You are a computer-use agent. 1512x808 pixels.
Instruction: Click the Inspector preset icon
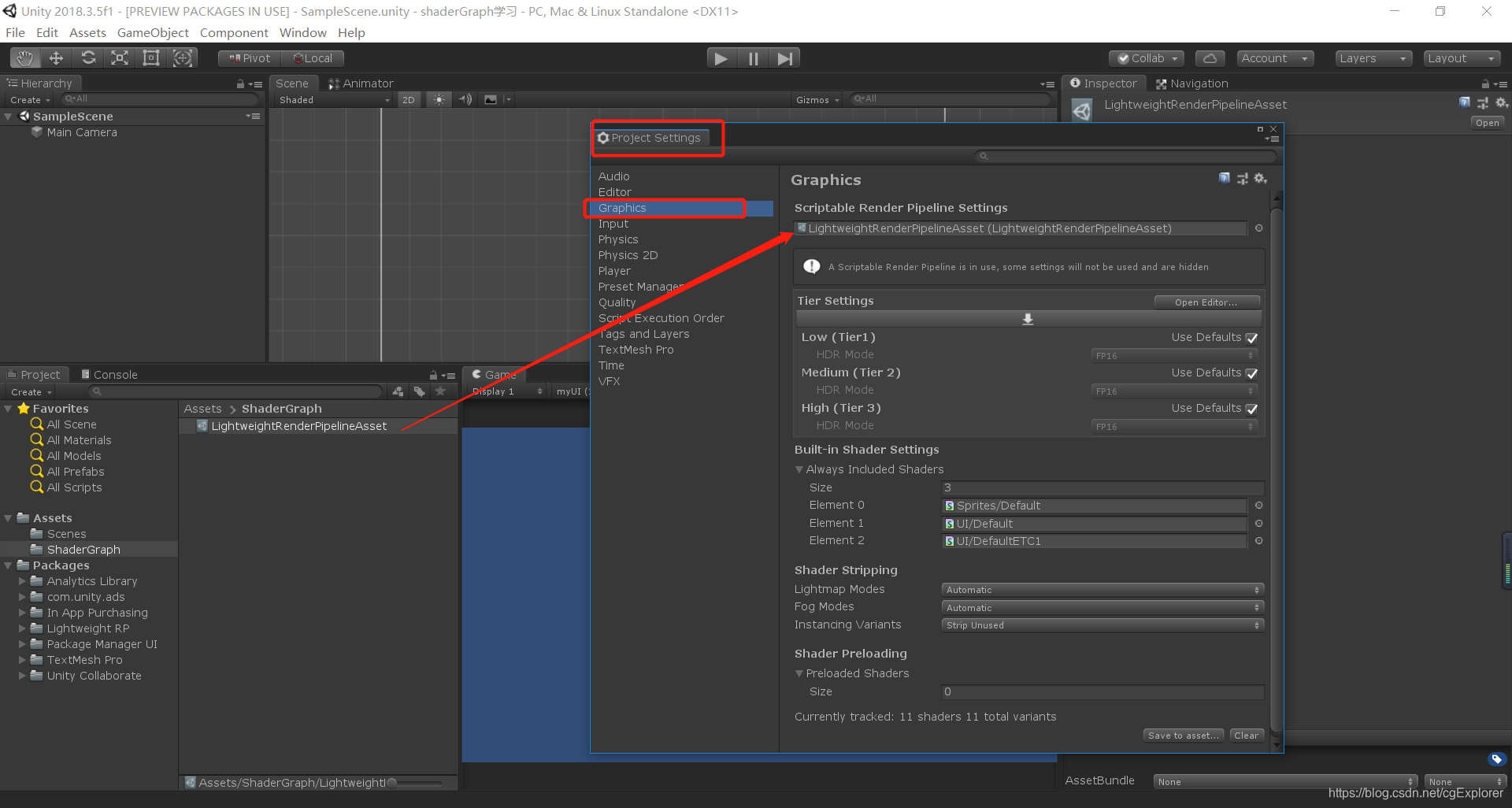(1483, 102)
